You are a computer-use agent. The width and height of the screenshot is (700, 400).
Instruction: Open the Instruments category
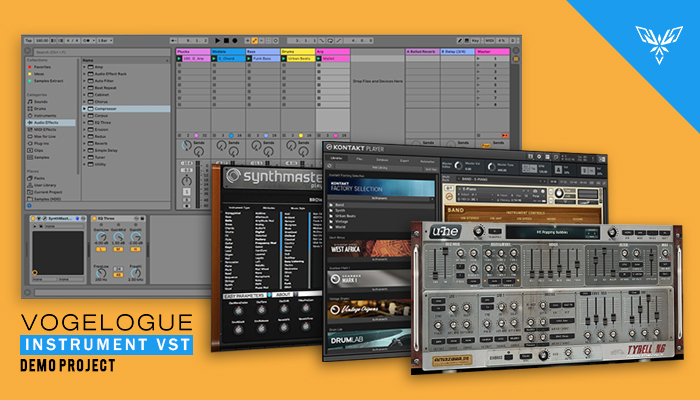42,115
